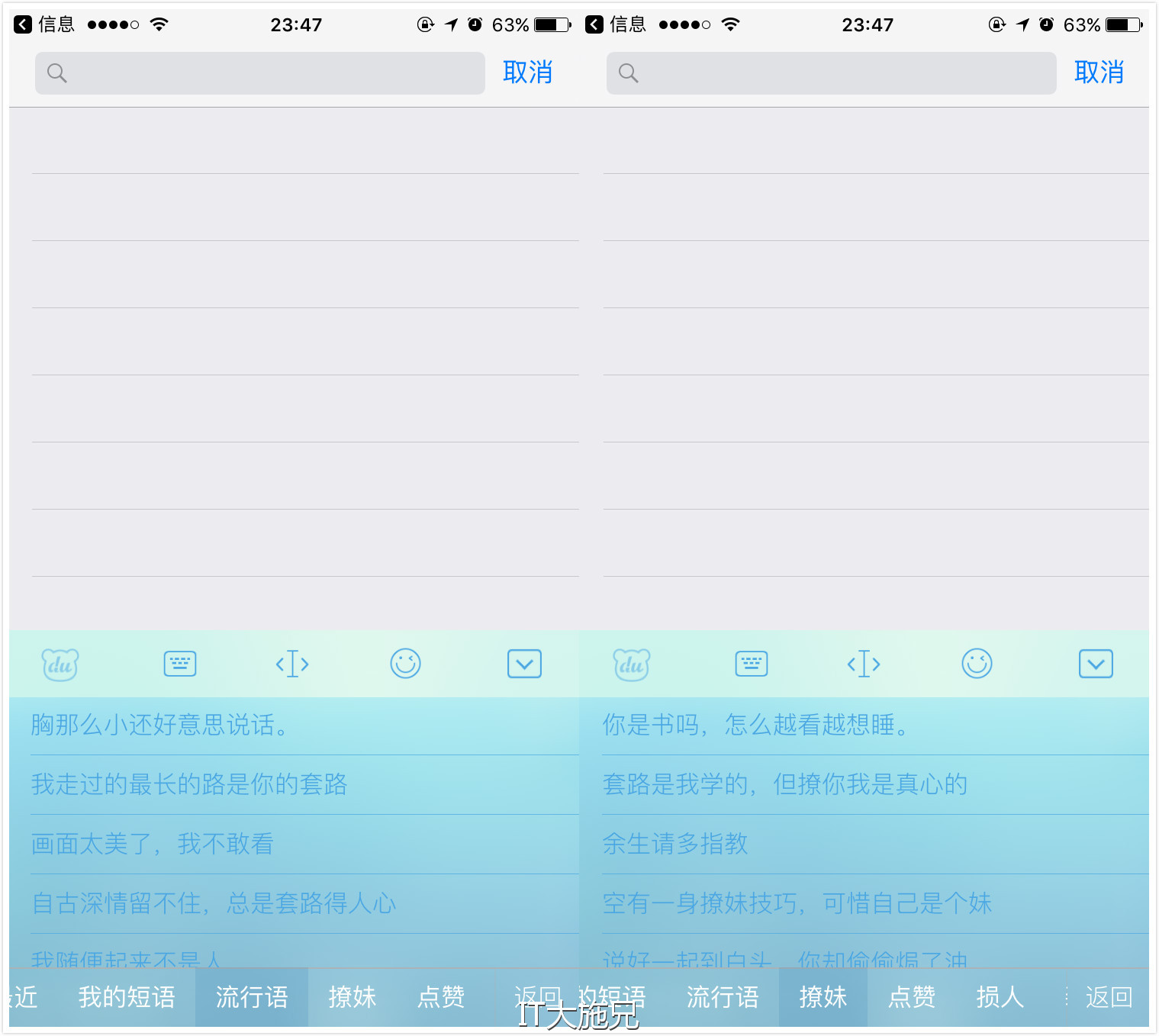Tap the emoji icon in the right keyboard toolbar
This screenshot has width=1159, height=1036.
(977, 664)
